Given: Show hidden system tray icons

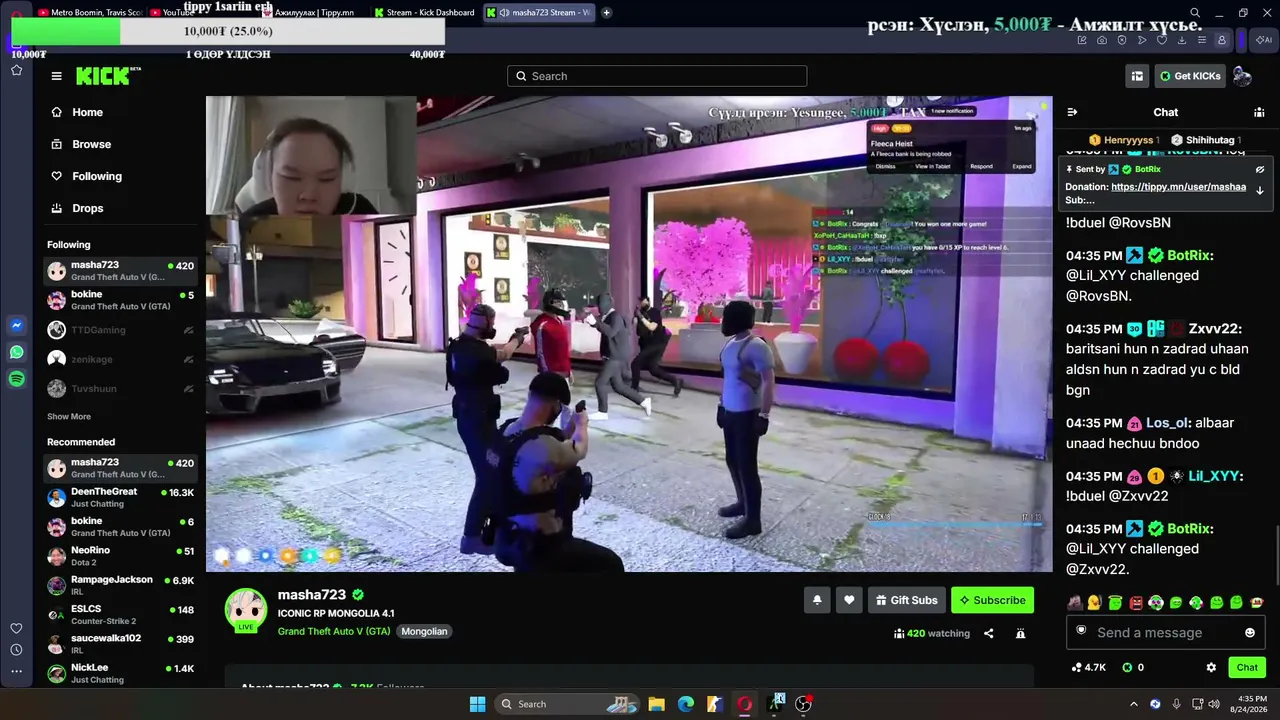Looking at the screenshot, I should (x=1133, y=704).
